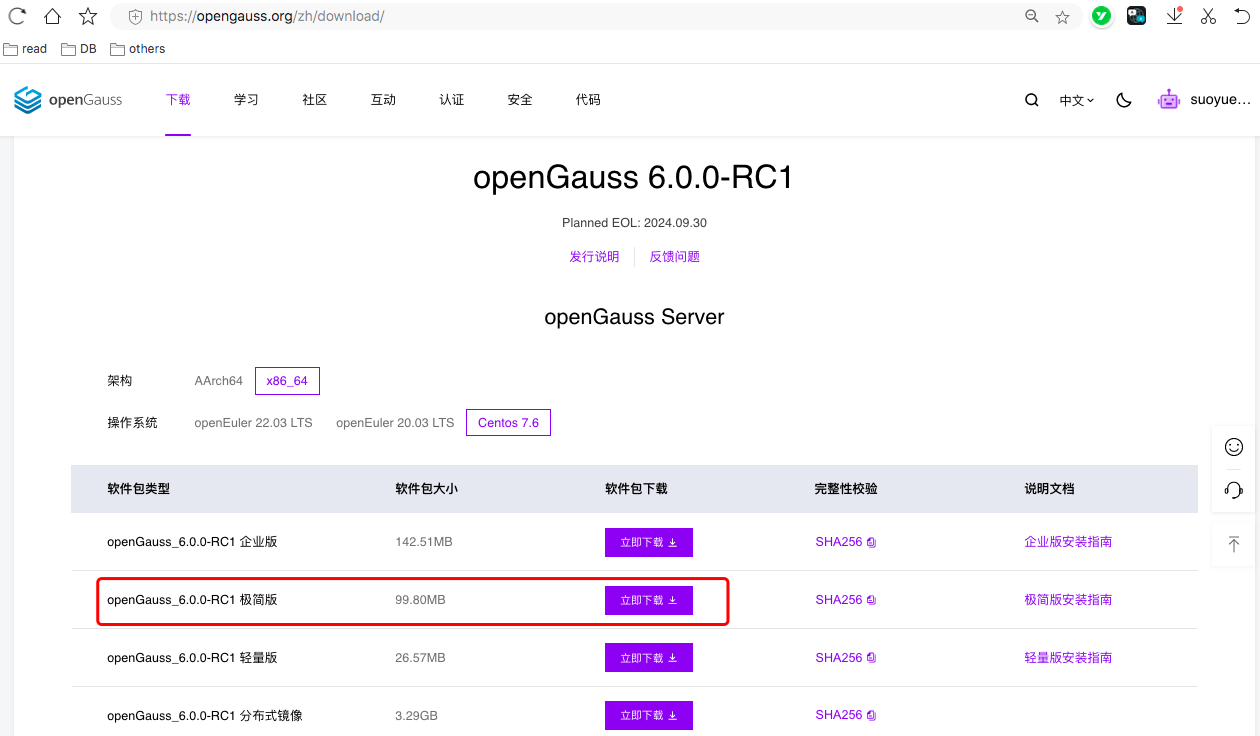
Task: Reload the page with the refresh icon
Action: coord(17,16)
